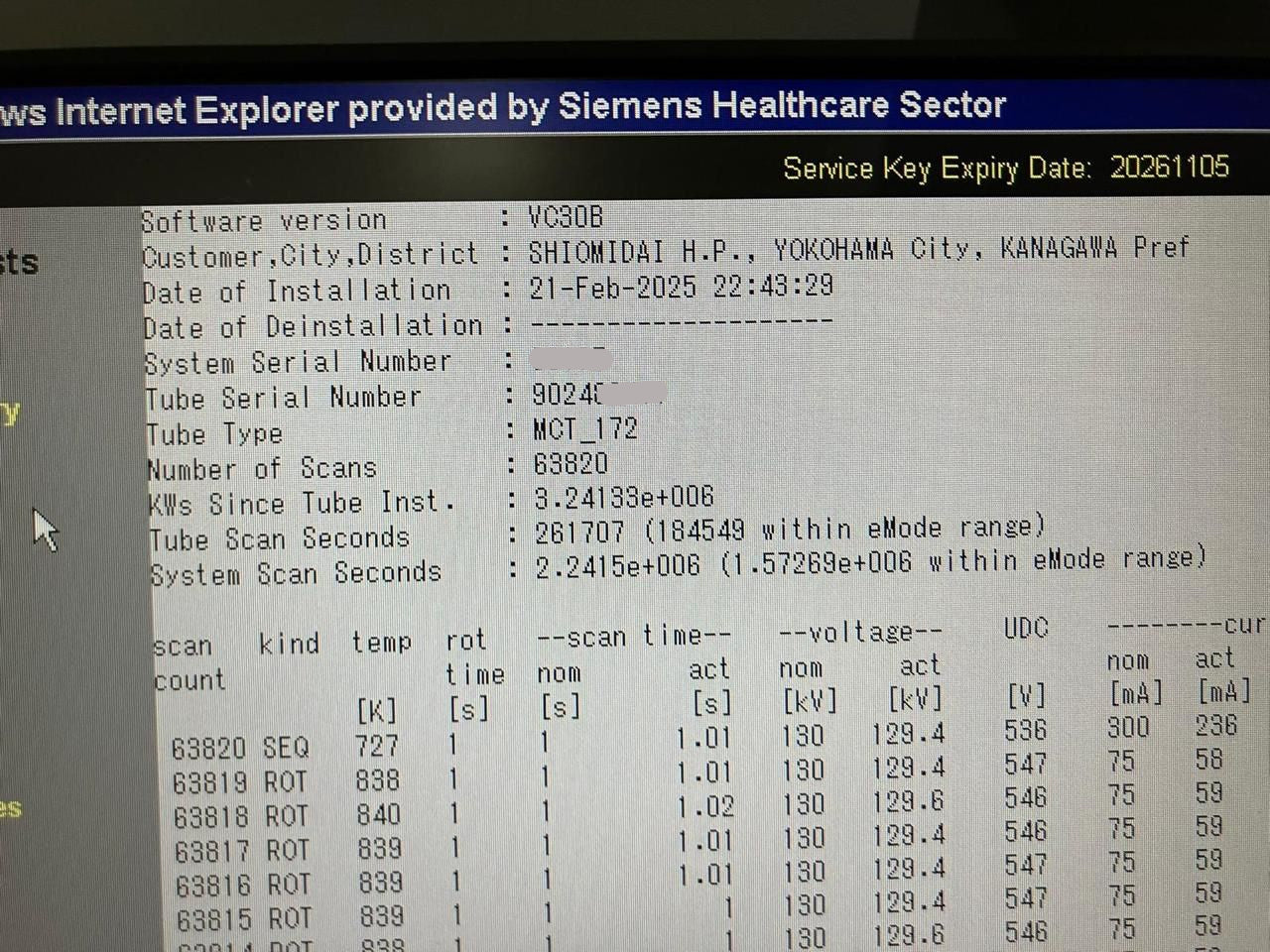Screen dimensions: 1270x952
Task: Click actual voltage 129.6 in row 63818
Action: (909, 801)
